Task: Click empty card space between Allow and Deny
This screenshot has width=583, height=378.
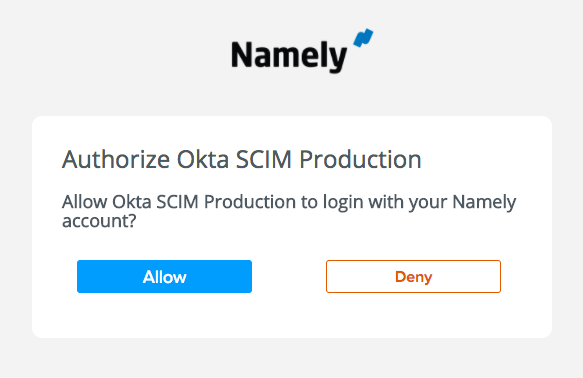Action: click(289, 277)
